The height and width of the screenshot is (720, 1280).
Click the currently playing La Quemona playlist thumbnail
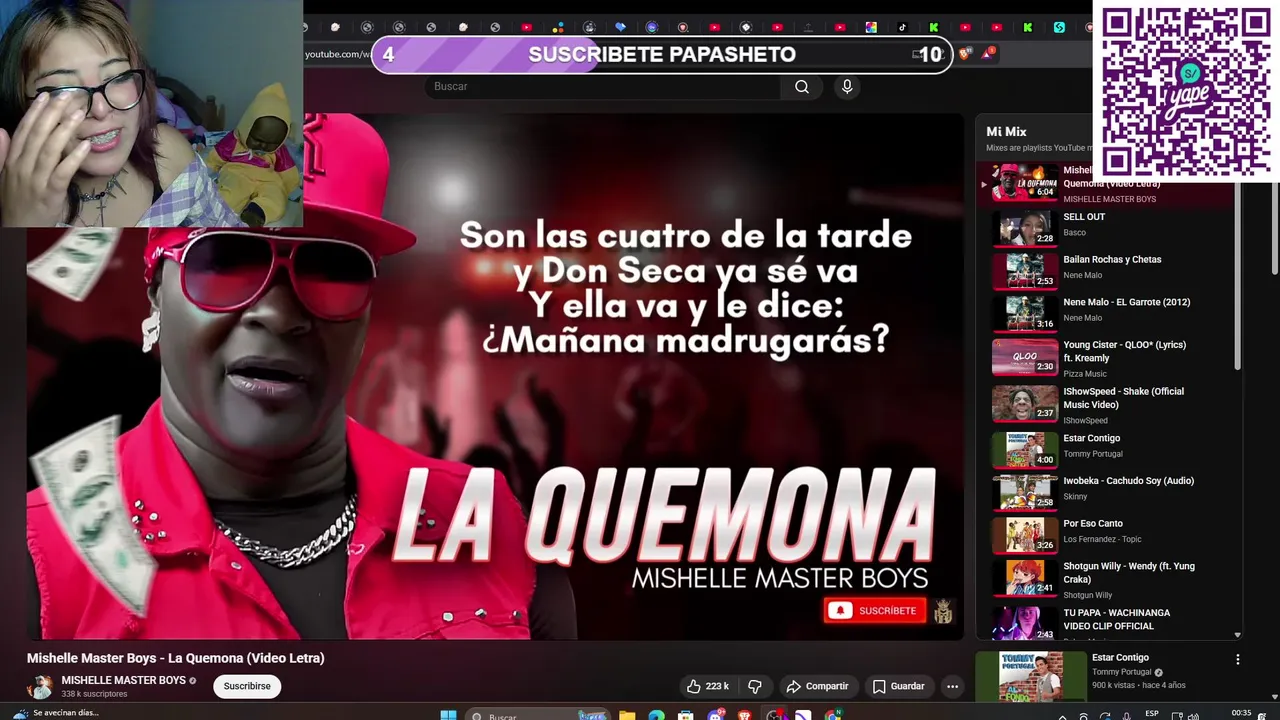pos(1024,184)
